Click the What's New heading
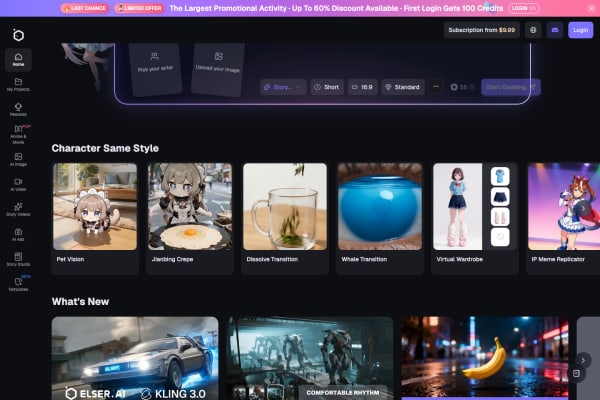Image resolution: width=600 pixels, height=400 pixels. coord(80,302)
